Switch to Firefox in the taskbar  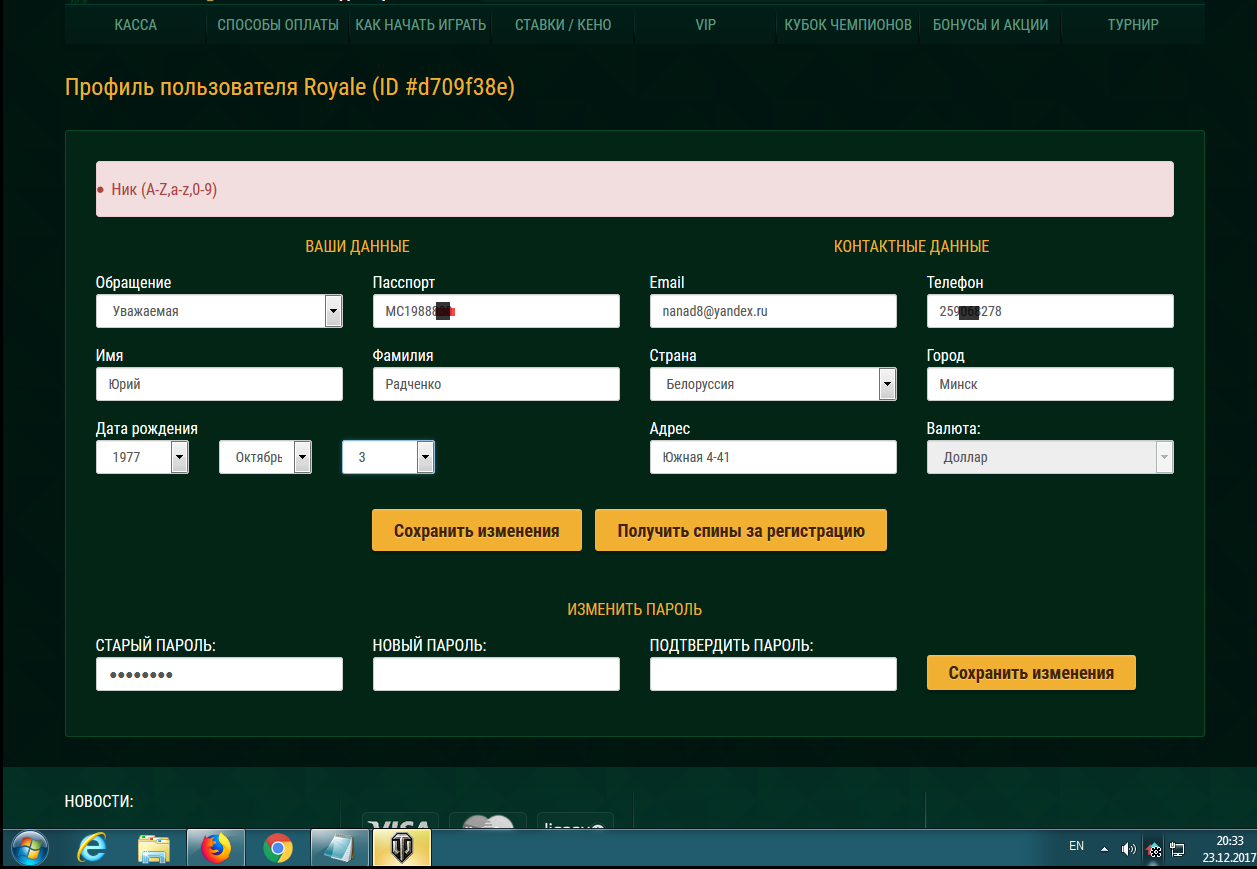pos(215,848)
